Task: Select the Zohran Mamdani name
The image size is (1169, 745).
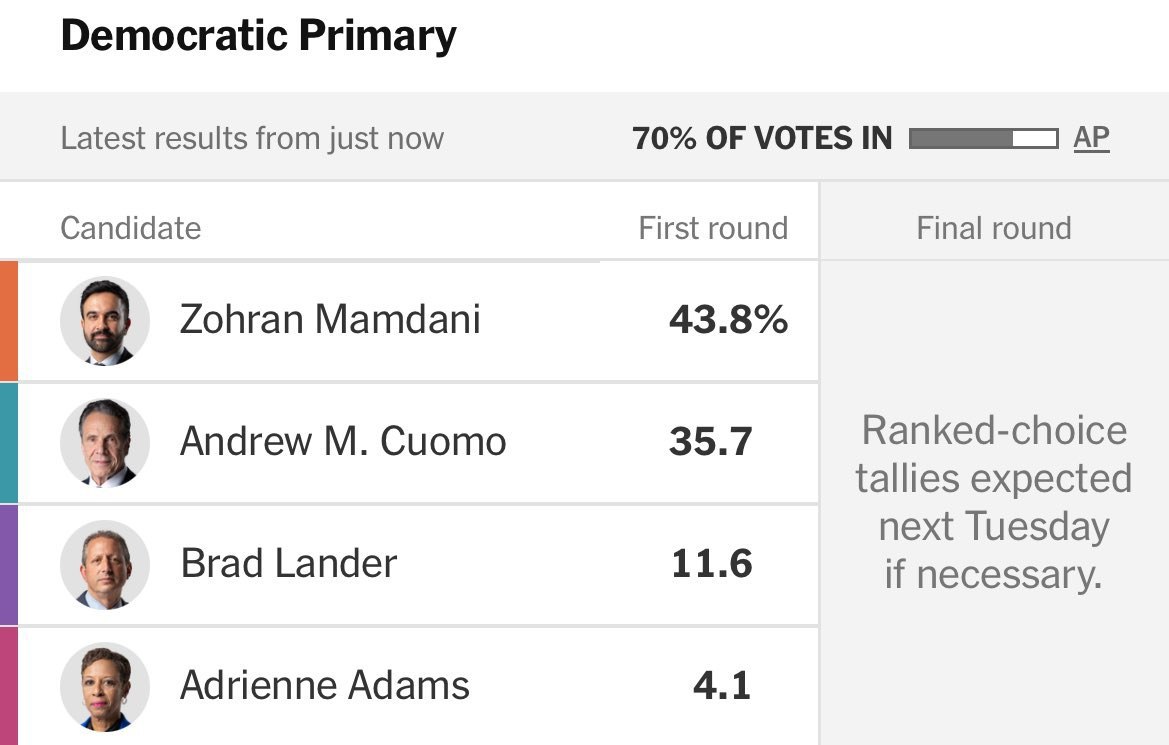Action: [x=330, y=320]
